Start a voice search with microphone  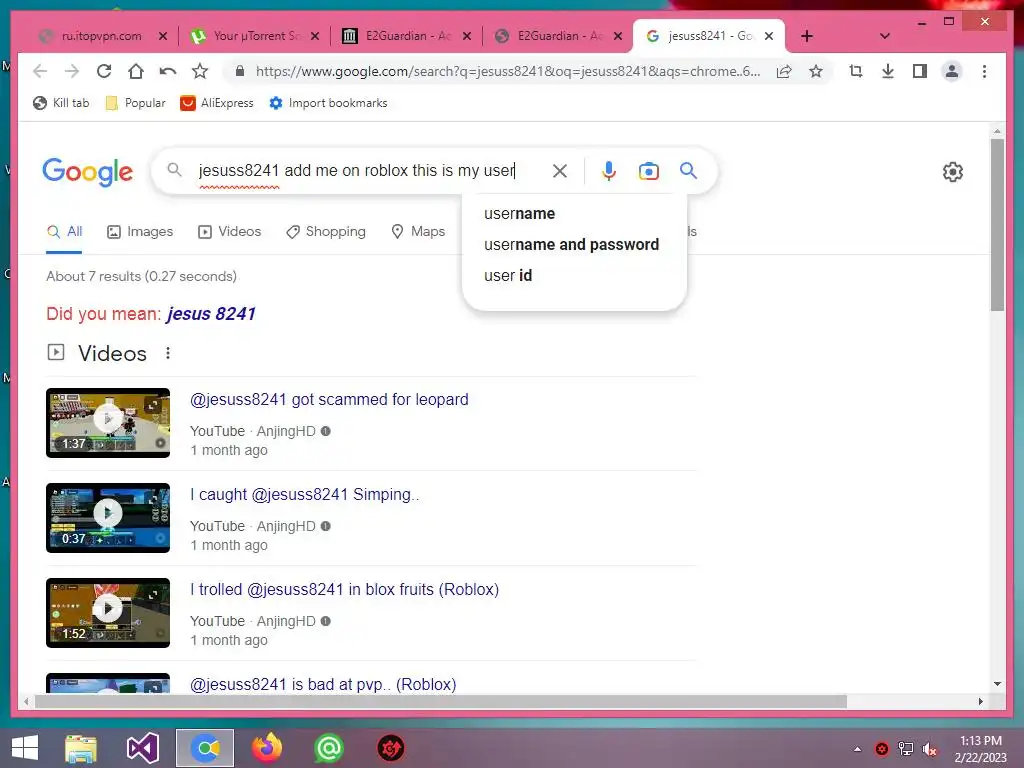(609, 171)
